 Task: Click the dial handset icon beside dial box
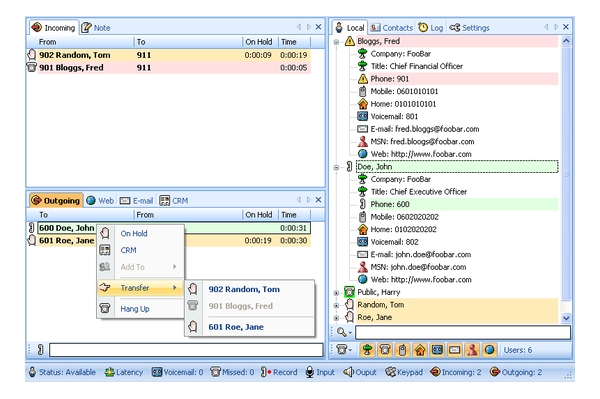point(40,350)
